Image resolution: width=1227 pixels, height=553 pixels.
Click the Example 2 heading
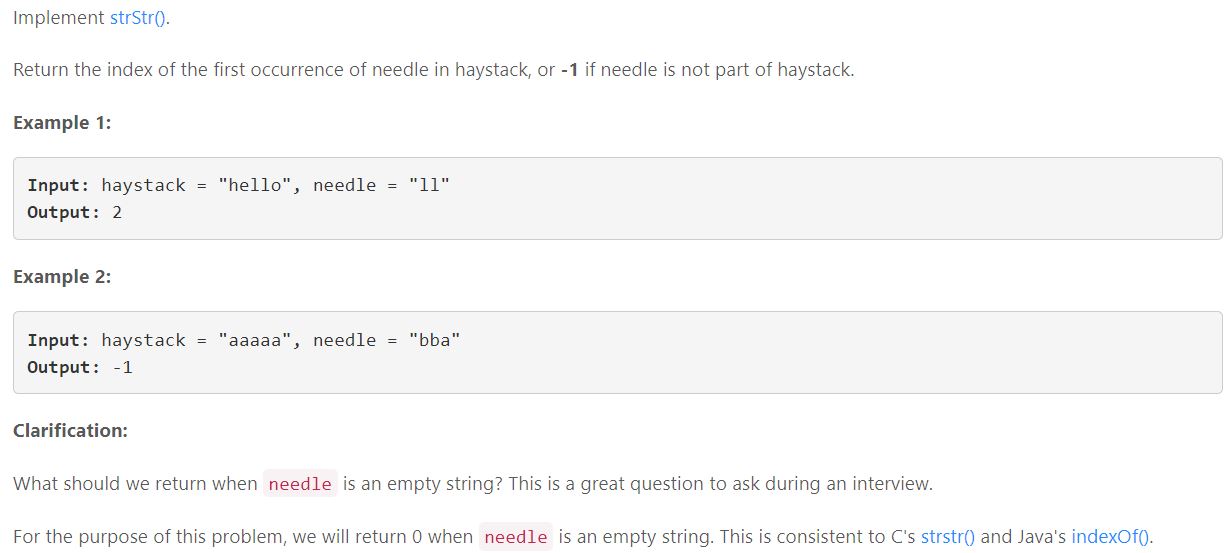pos(62,277)
